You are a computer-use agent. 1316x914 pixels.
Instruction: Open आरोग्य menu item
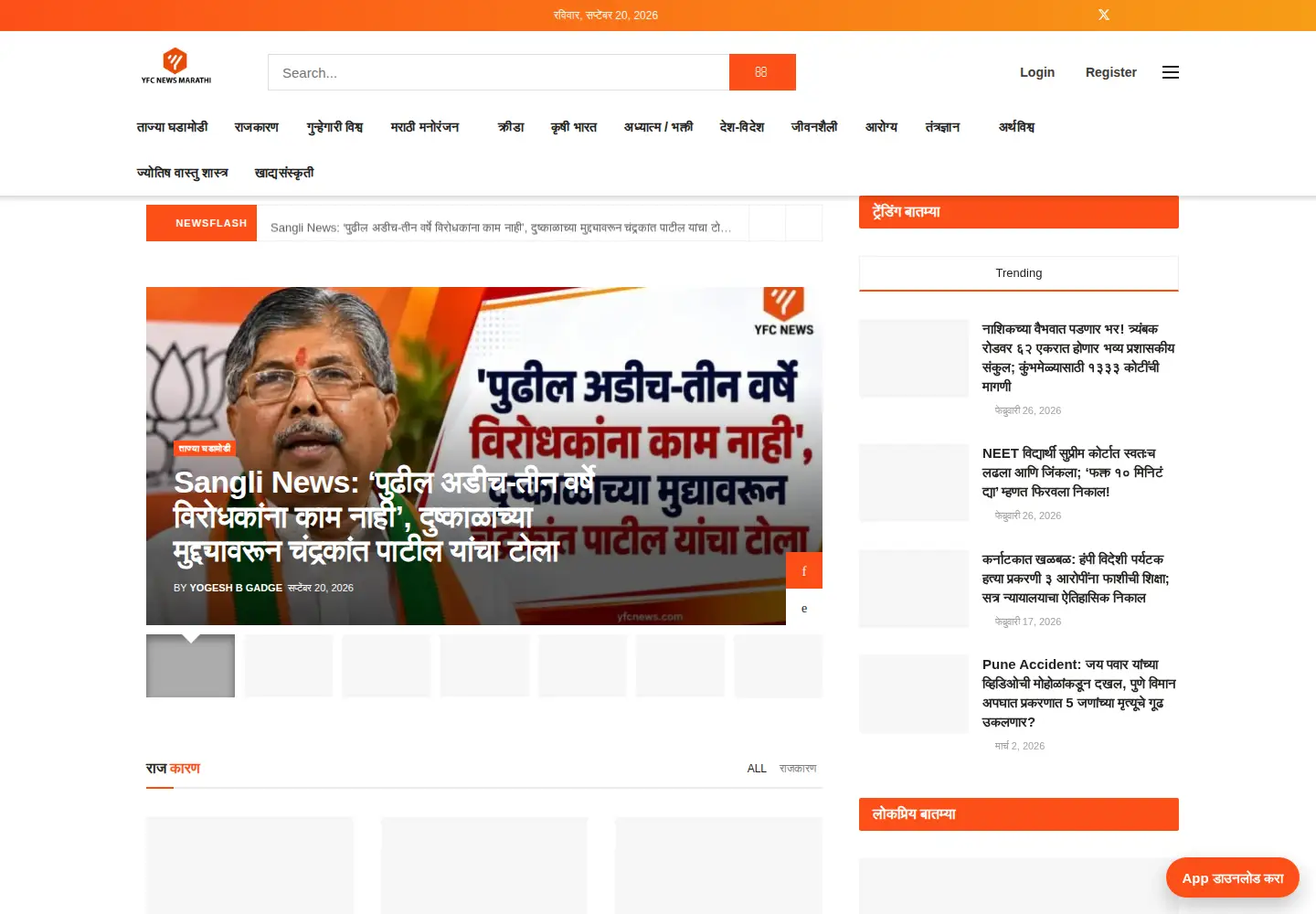882,127
